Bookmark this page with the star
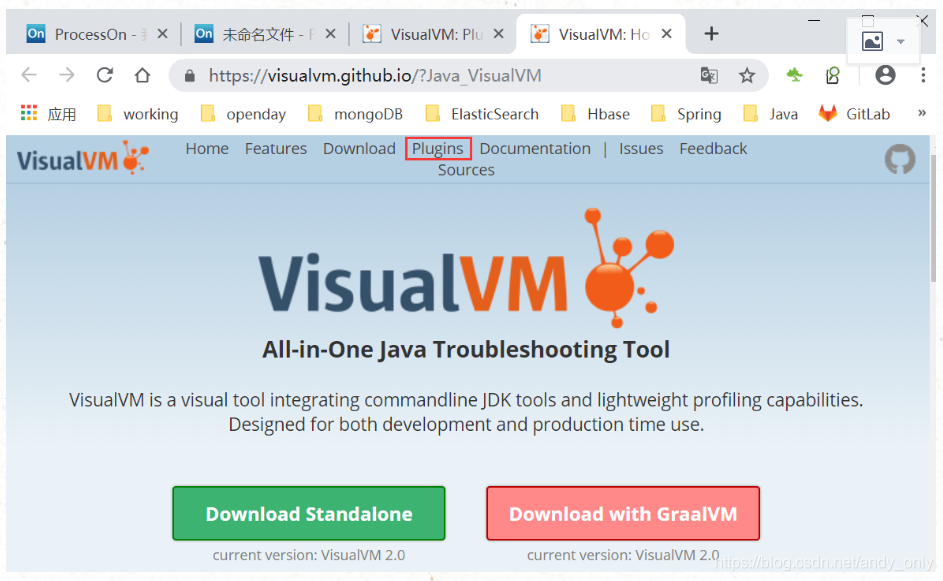The image size is (943, 581). 747,75
